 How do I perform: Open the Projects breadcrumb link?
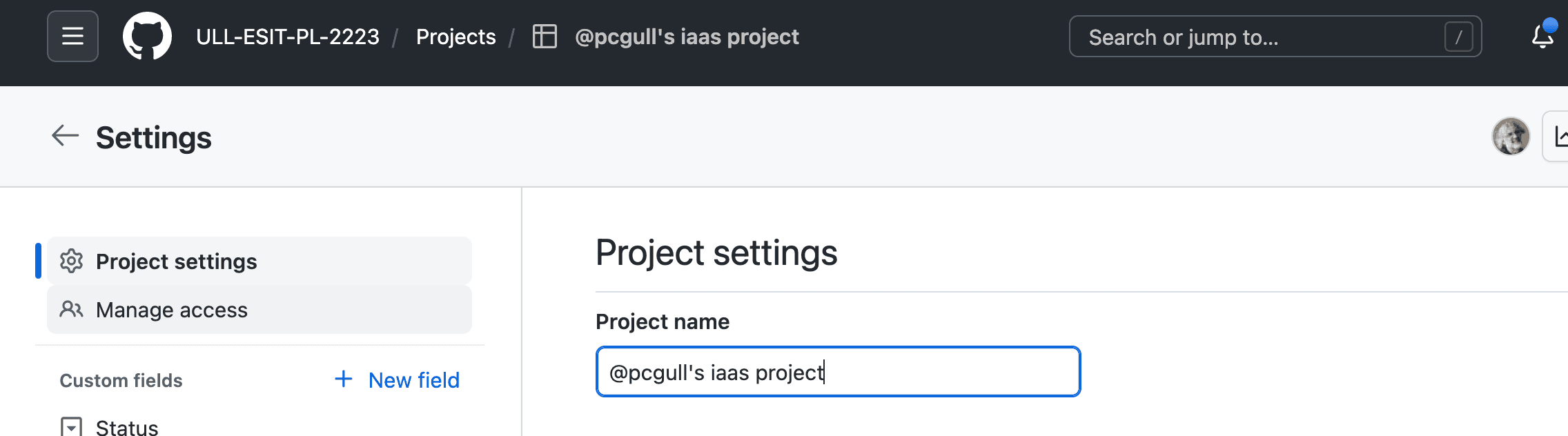tap(455, 37)
